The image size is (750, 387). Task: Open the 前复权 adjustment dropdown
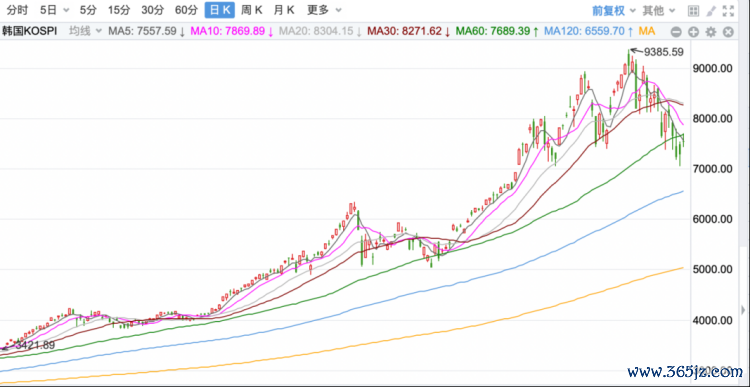(x=614, y=10)
